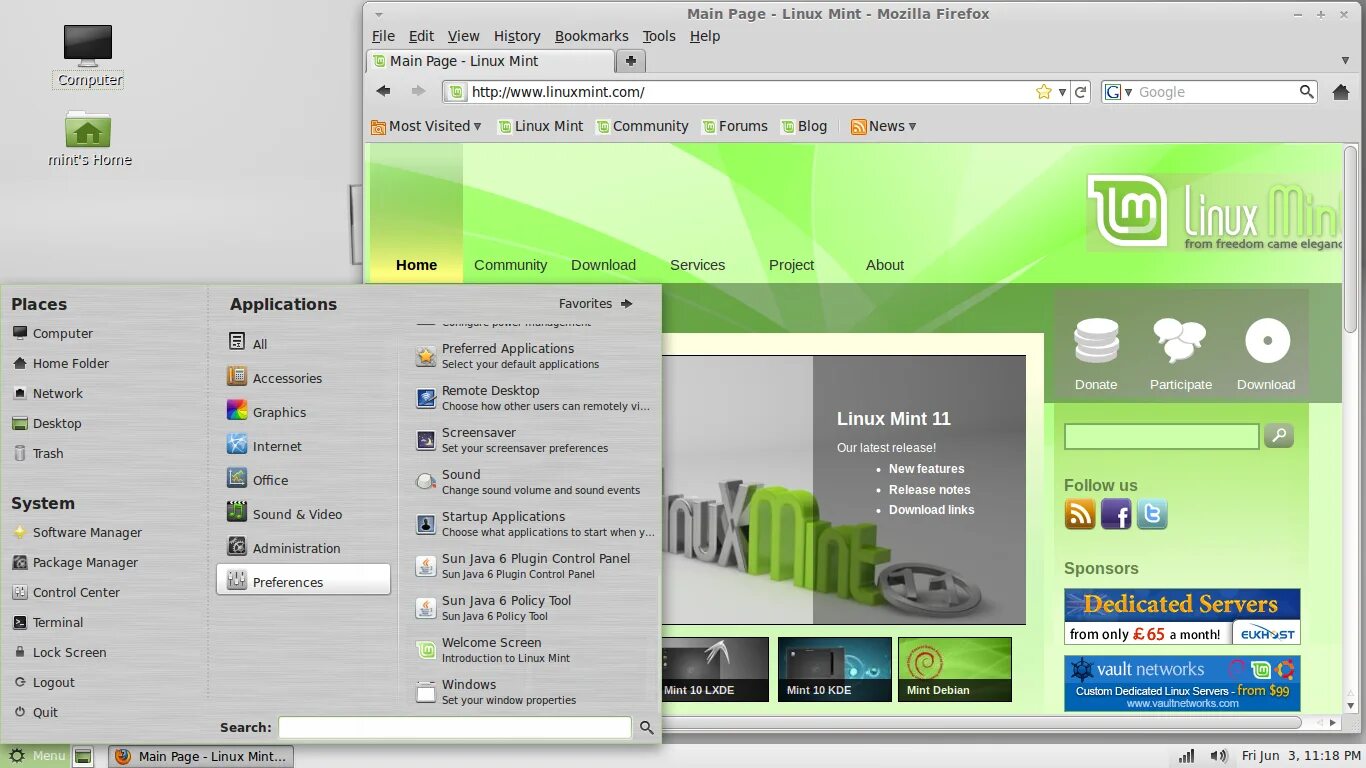Click the search magnifier in Google box
The width and height of the screenshot is (1366, 768).
click(x=1306, y=92)
